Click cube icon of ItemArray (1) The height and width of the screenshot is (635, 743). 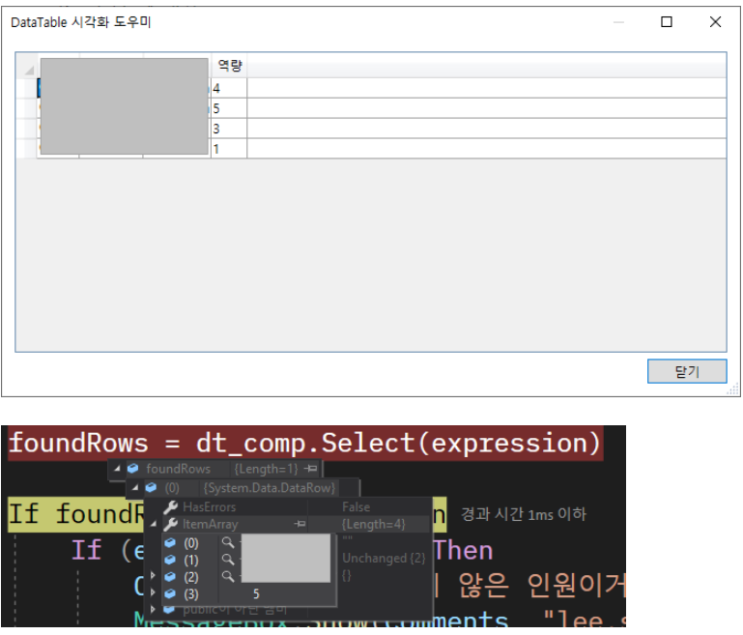(170, 560)
